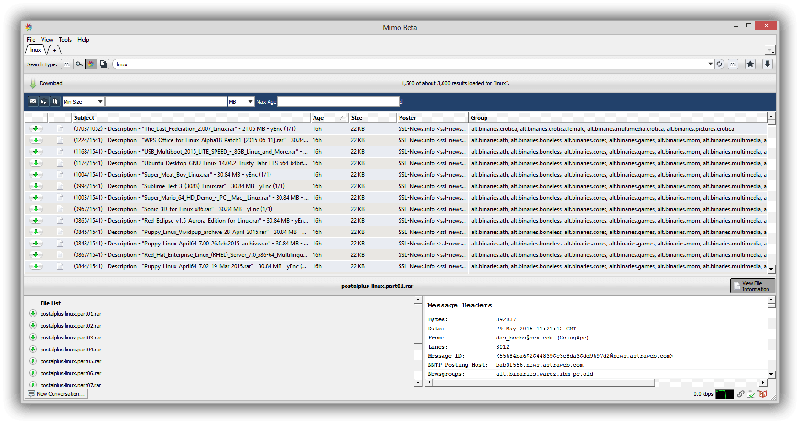Select the Super_Mario_64_HD_Demo result subject

tap(191, 197)
